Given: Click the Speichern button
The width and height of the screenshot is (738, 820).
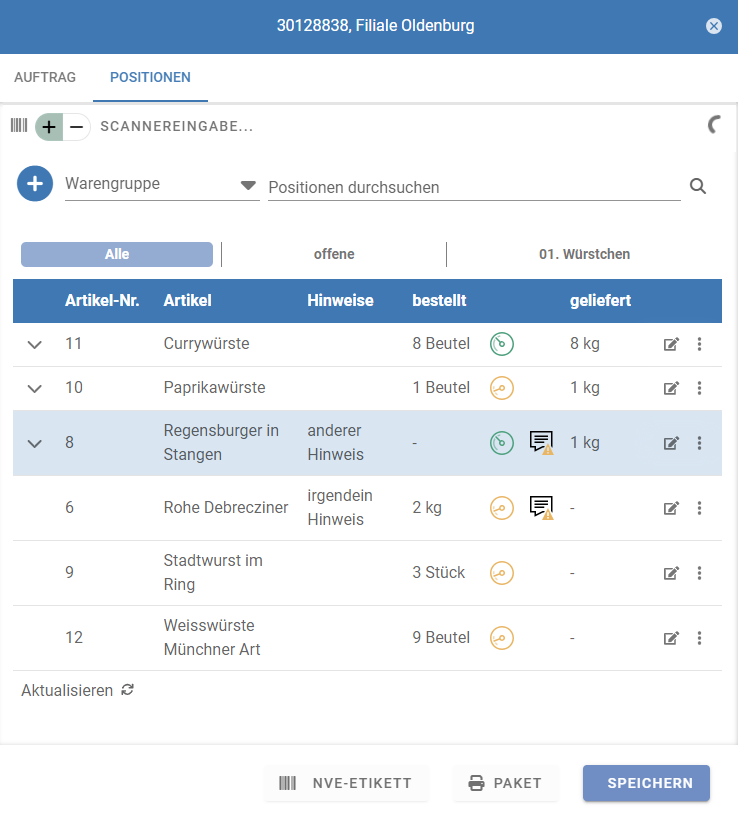Looking at the screenshot, I should [x=646, y=783].
